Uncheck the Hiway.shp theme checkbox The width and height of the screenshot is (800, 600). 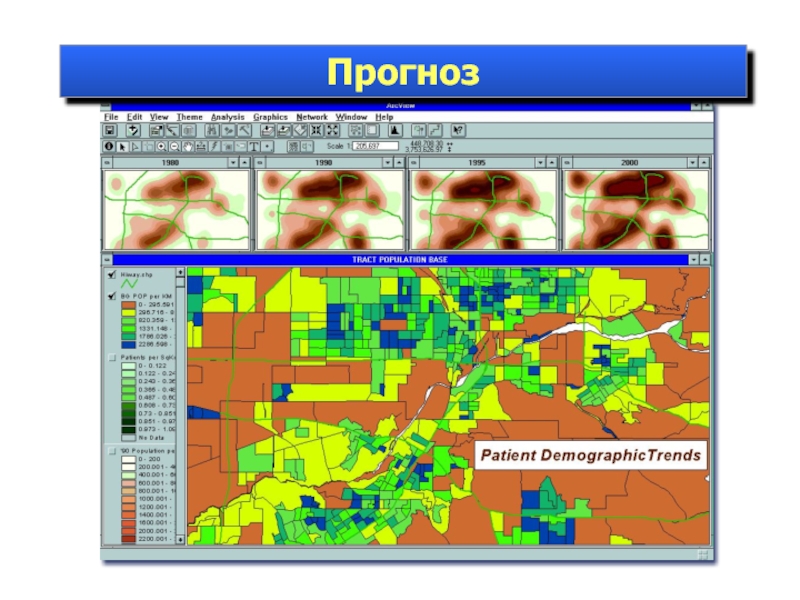[112, 274]
